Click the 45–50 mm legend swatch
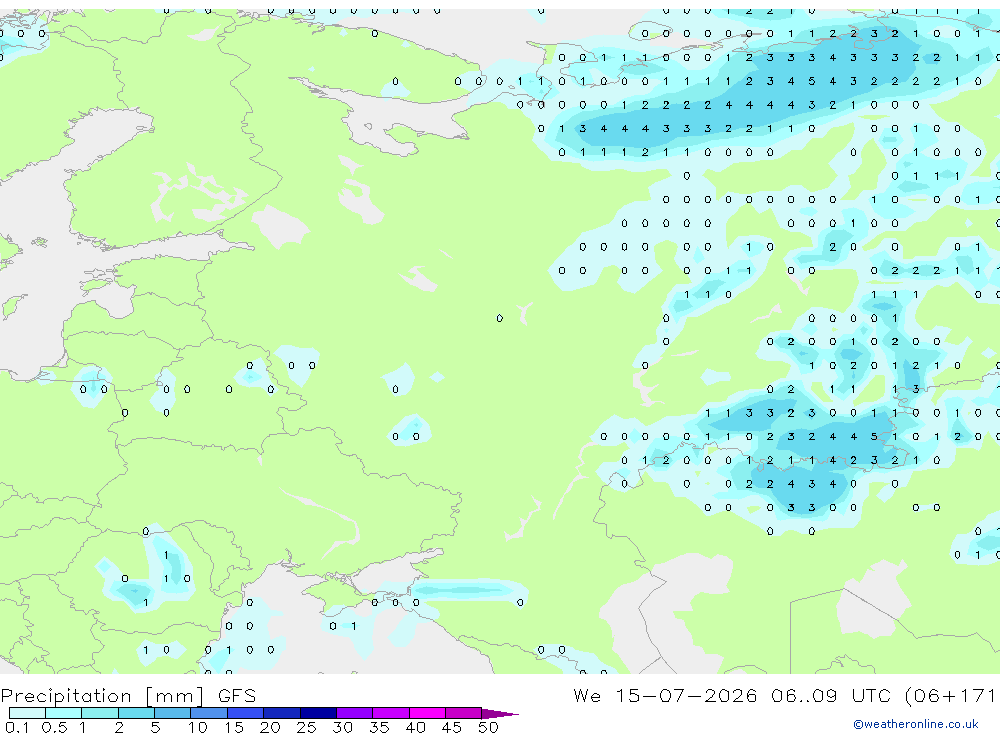Image resolution: width=1000 pixels, height=733 pixels. pyautogui.click(x=464, y=713)
